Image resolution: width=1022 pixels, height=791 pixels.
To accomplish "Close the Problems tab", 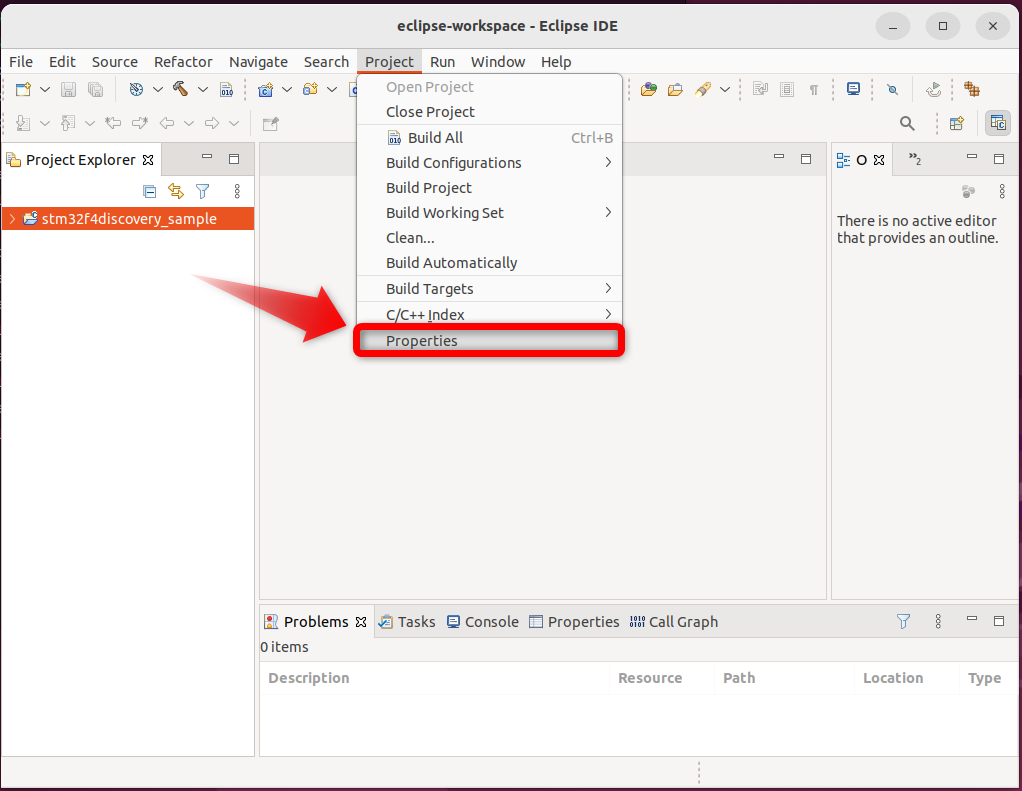I will 361,622.
